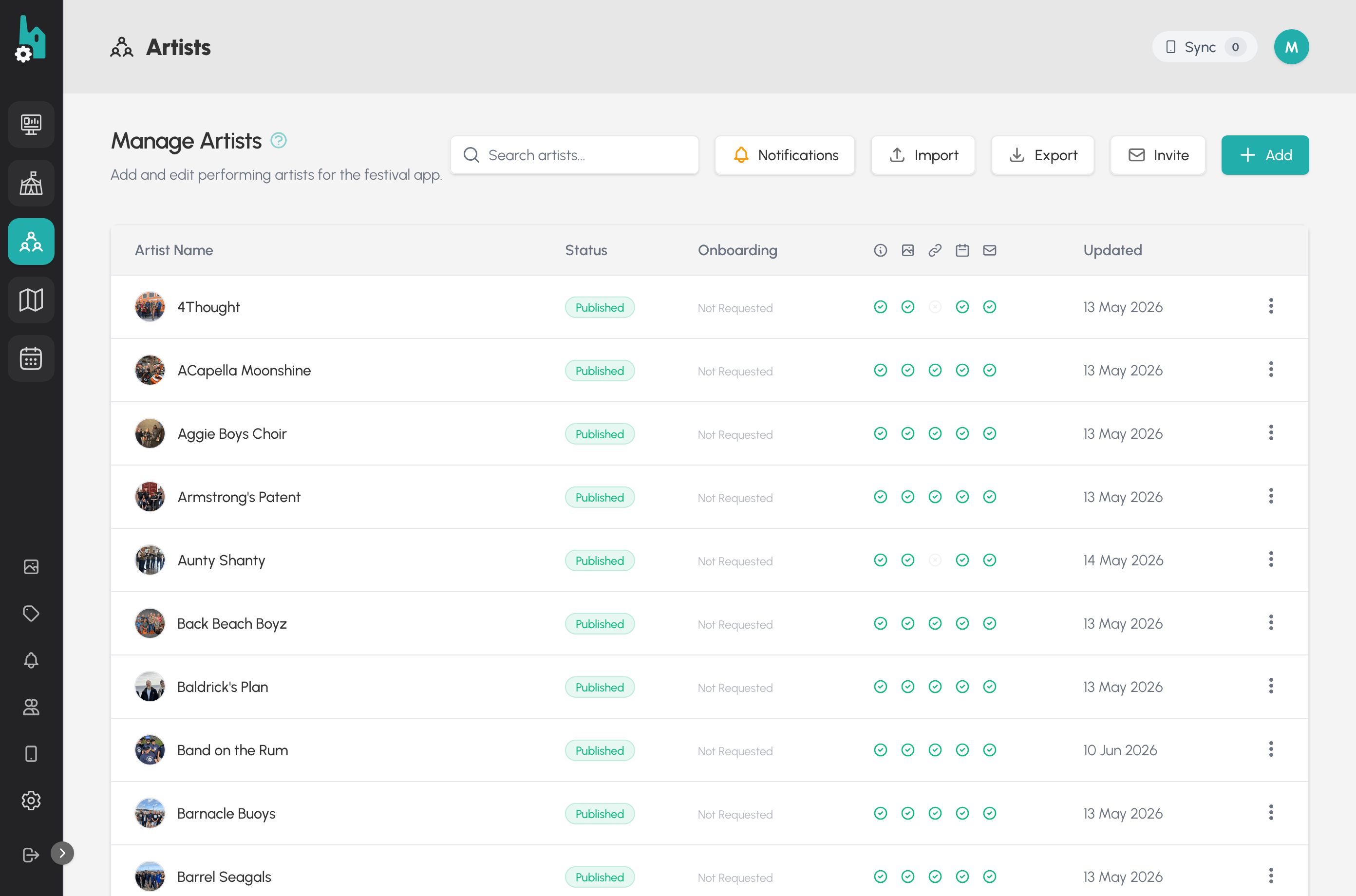
Task: Open the row menu for Barnacle Buoys
Action: (1271, 813)
